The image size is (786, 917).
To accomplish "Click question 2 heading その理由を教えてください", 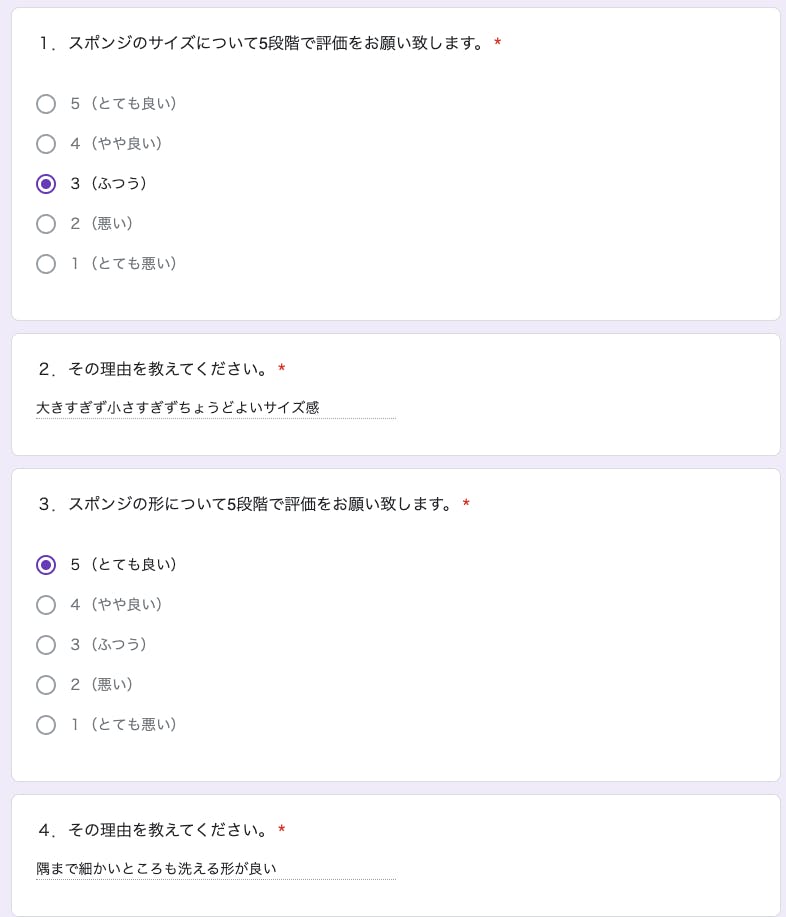I will click(x=153, y=370).
